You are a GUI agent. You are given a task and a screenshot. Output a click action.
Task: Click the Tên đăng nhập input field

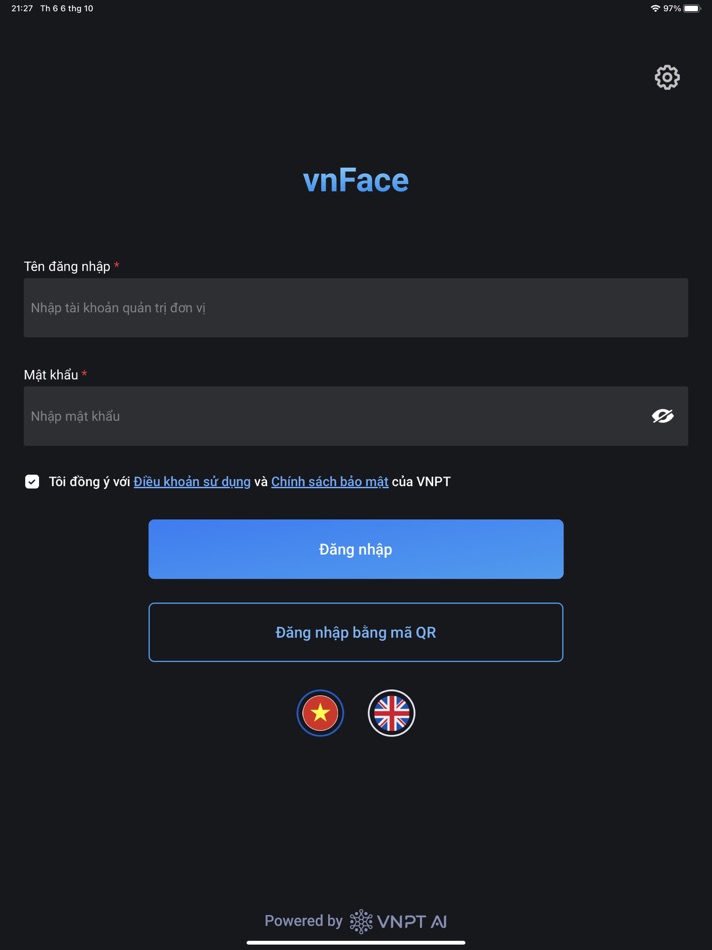pyautogui.click(x=355, y=307)
